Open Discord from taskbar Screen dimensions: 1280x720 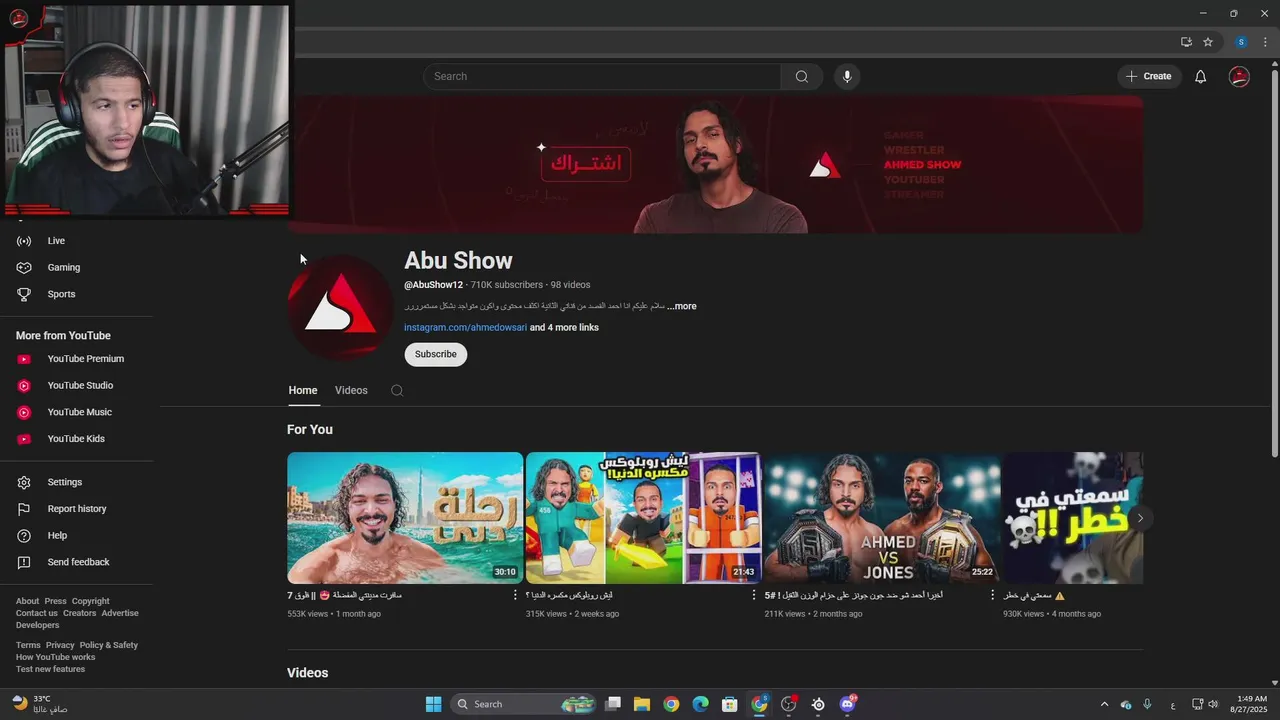(x=848, y=704)
